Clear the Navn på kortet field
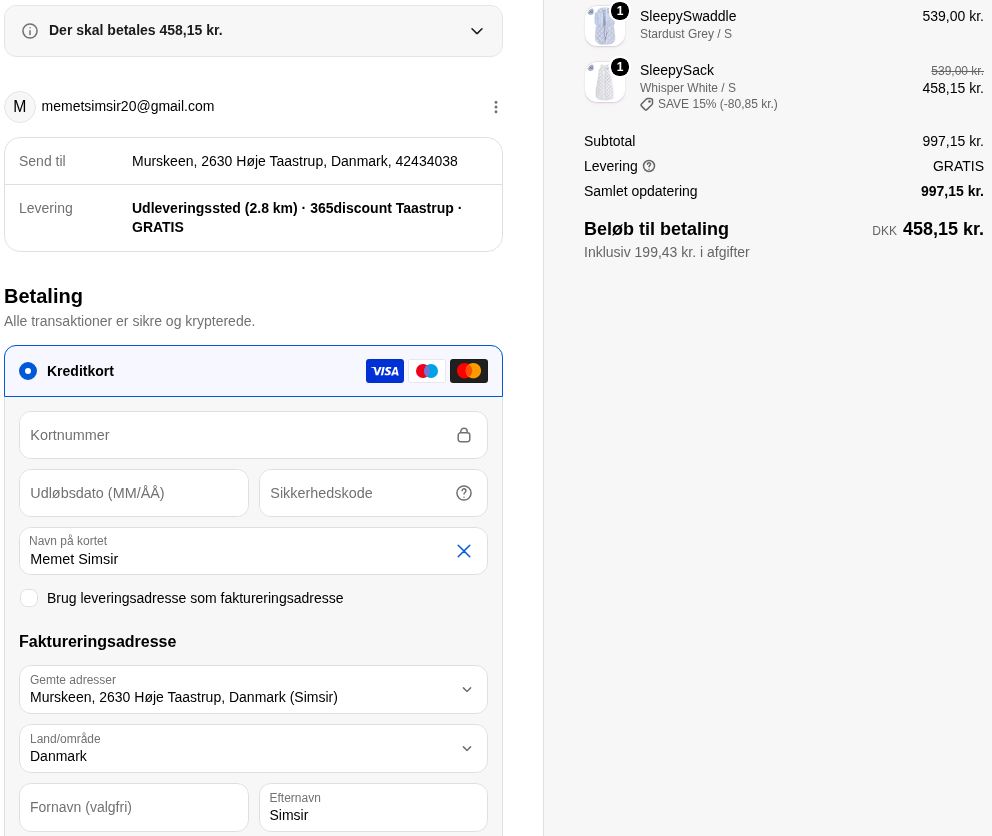This screenshot has height=836, width=992. (x=464, y=551)
